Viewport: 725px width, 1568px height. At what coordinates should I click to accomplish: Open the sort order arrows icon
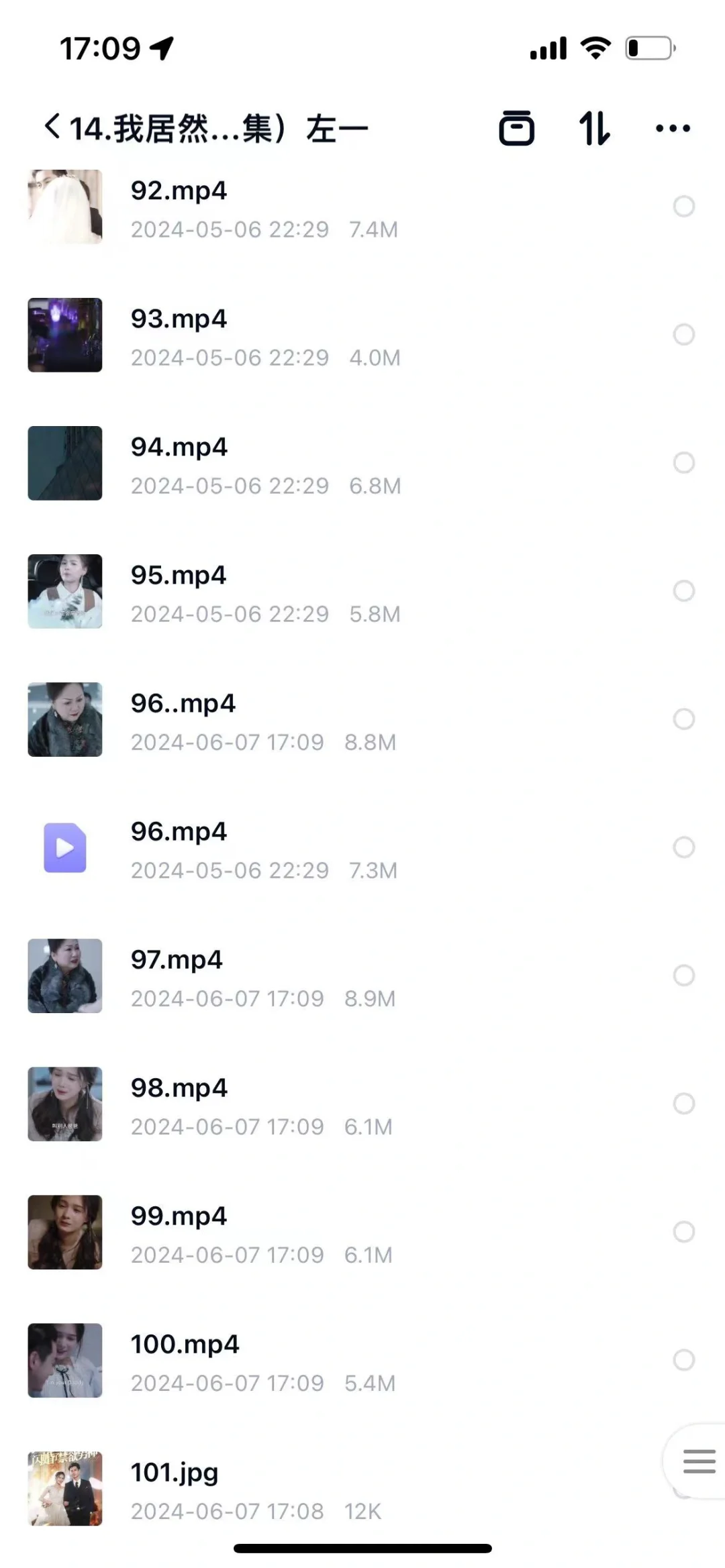coord(595,127)
